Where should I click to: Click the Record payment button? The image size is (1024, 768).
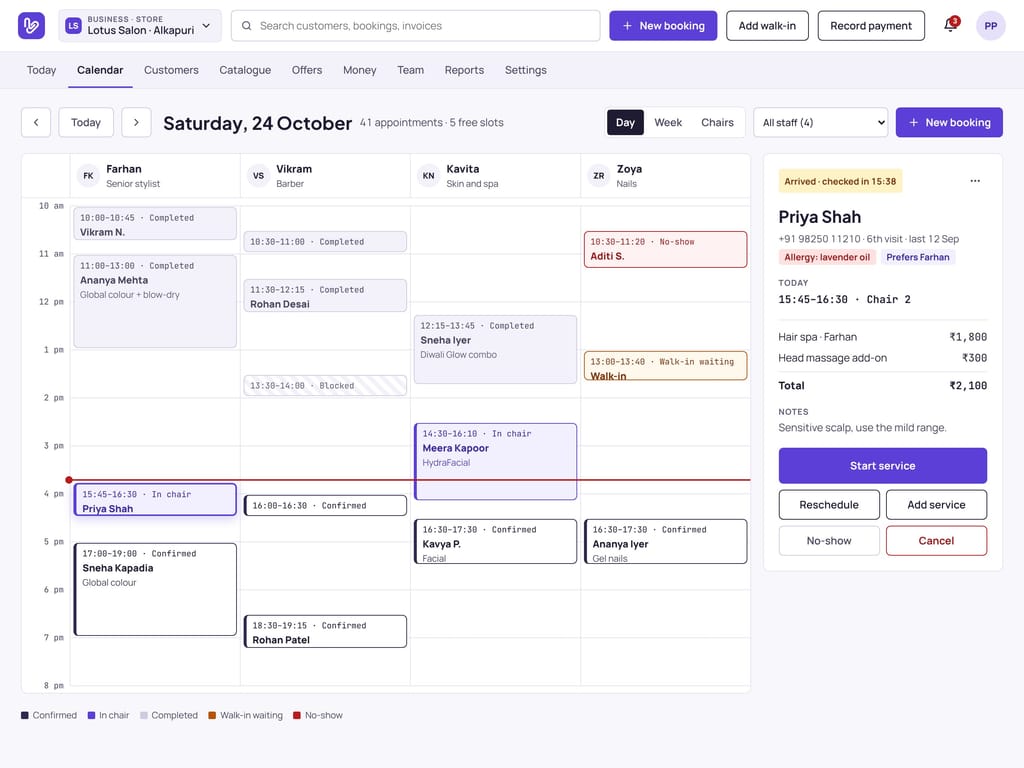point(871,25)
